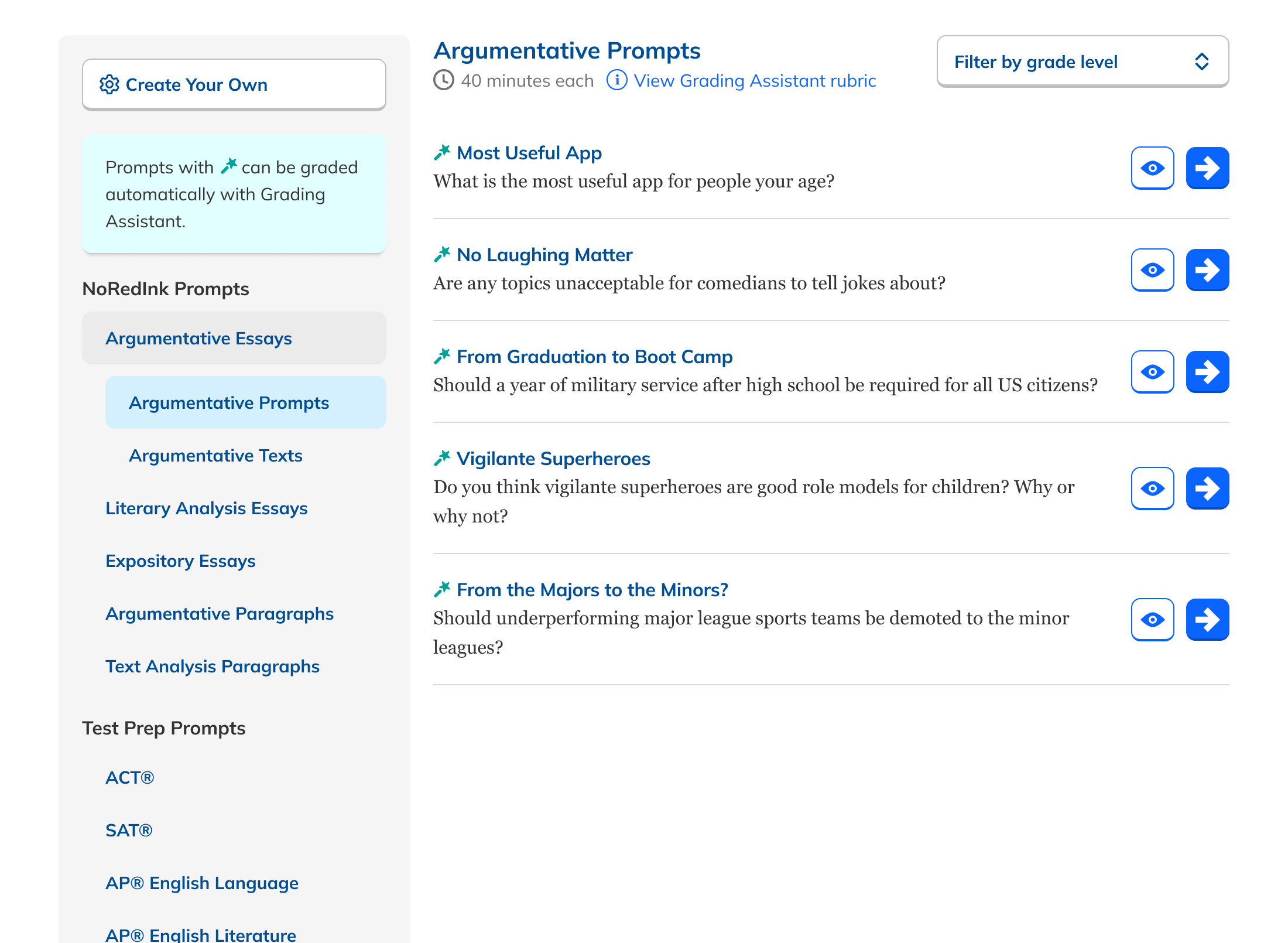Image resolution: width=1288 pixels, height=943 pixels.
Task: Select the Argumentative Texts tab
Action: point(215,456)
